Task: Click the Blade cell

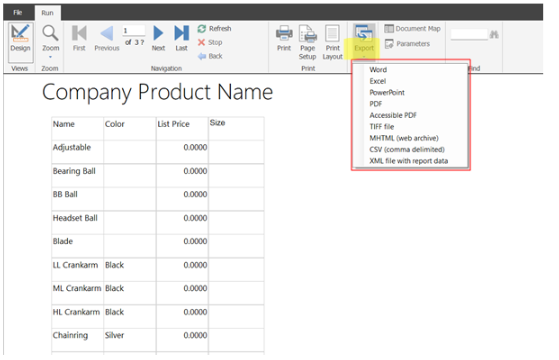Action: tap(77, 246)
